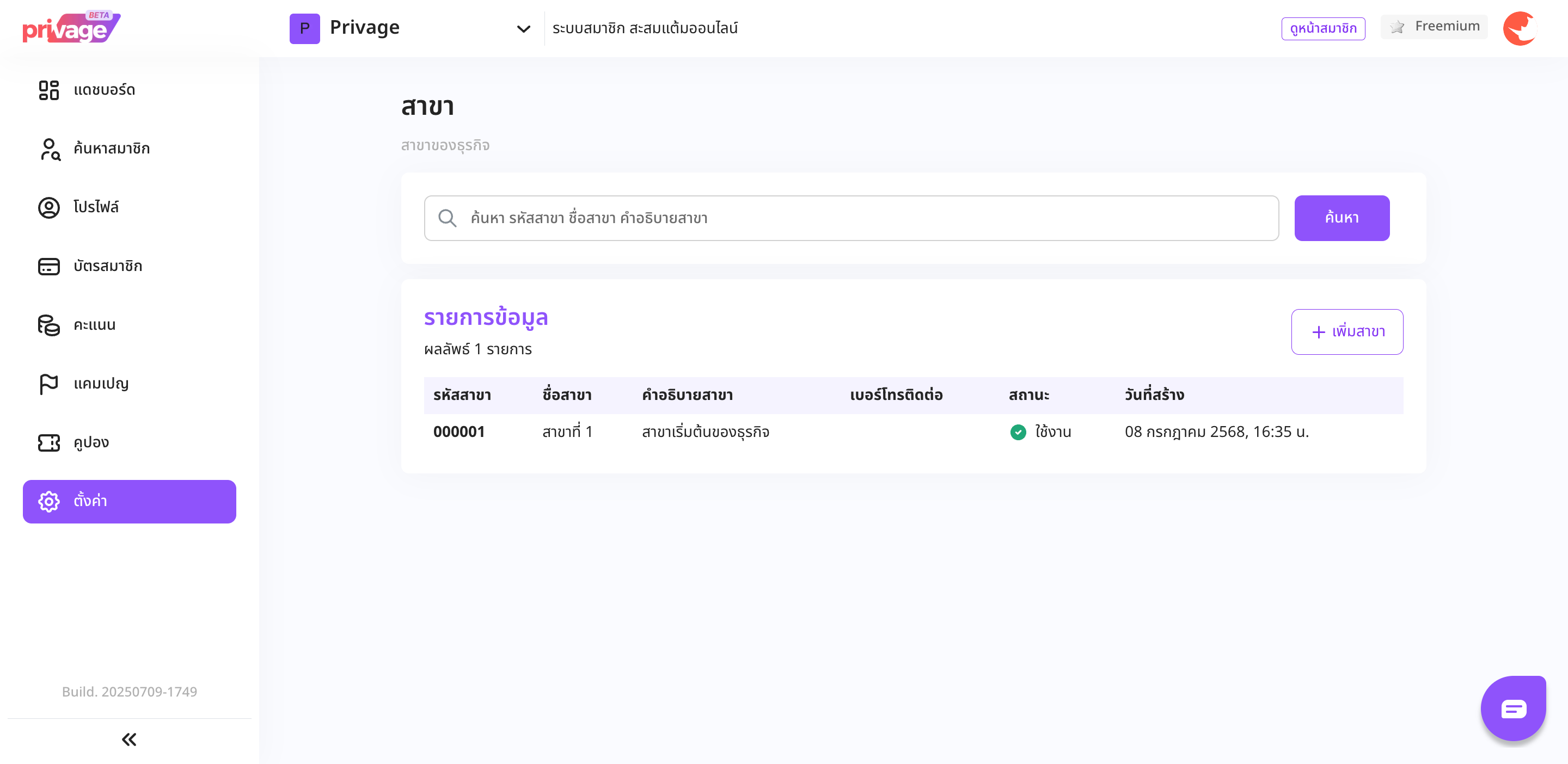Click the รหัสสาขา column header
The width and height of the screenshot is (1568, 764).
(x=462, y=396)
